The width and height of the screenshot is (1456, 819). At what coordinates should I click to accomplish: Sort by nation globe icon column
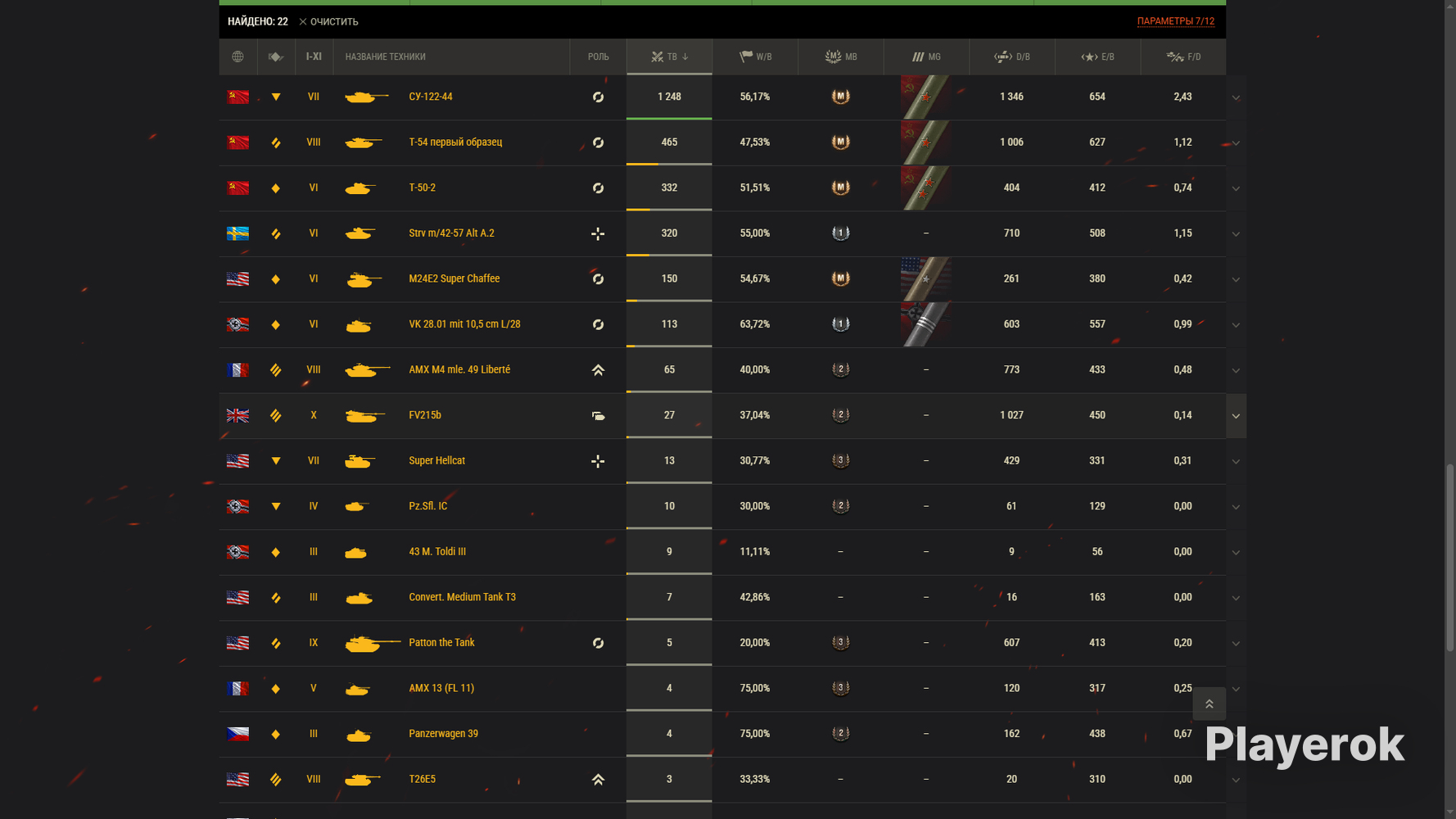(237, 57)
